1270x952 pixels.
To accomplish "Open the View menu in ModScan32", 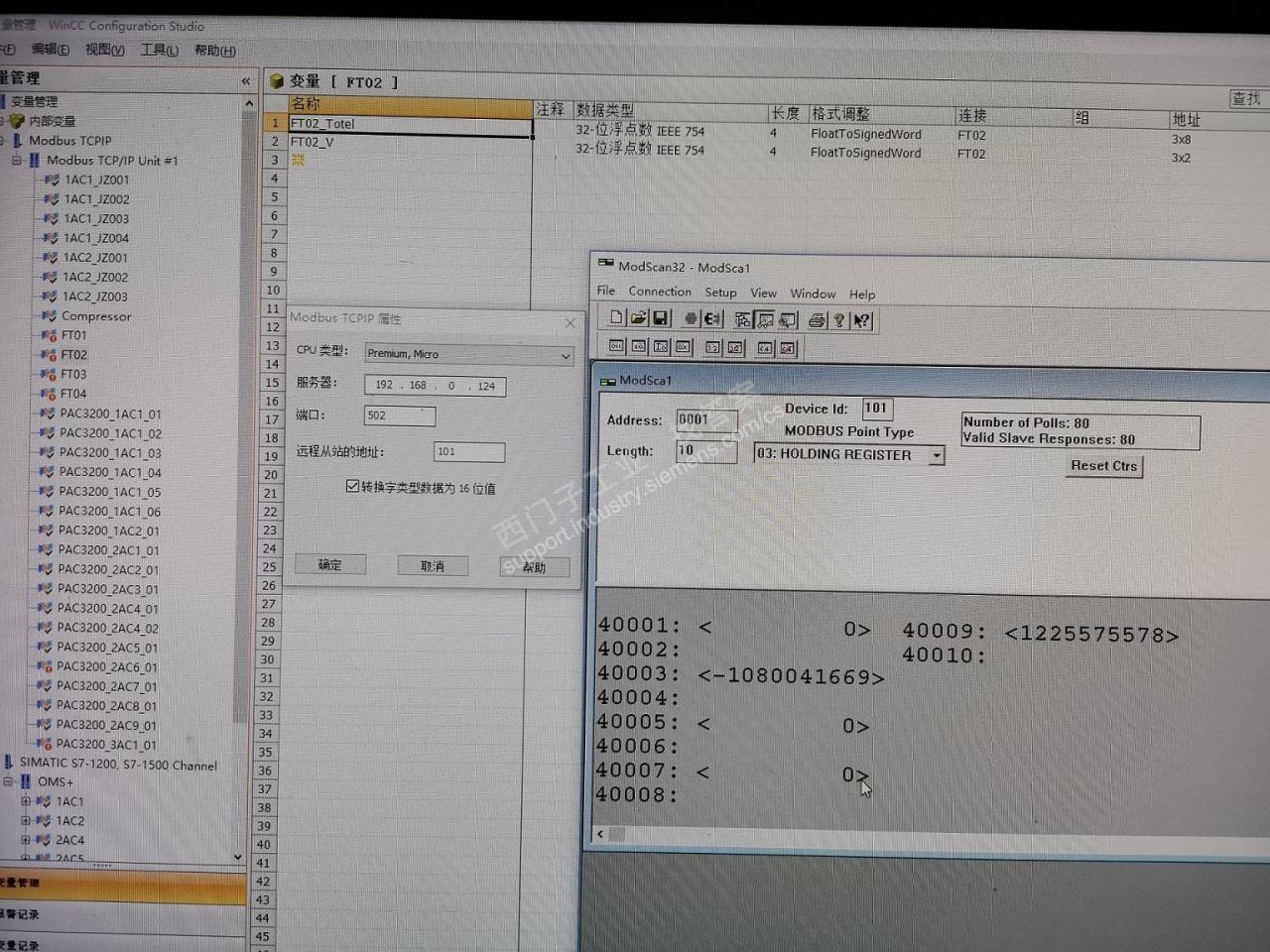I will pyautogui.click(x=763, y=293).
